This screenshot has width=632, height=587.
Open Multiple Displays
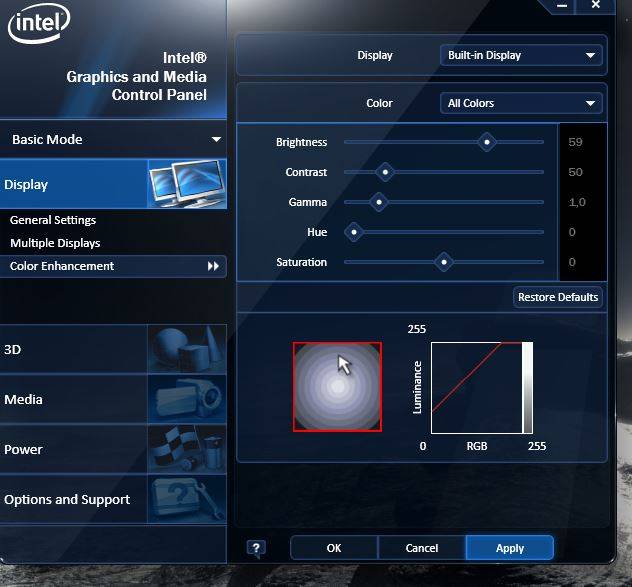[x=55, y=243]
